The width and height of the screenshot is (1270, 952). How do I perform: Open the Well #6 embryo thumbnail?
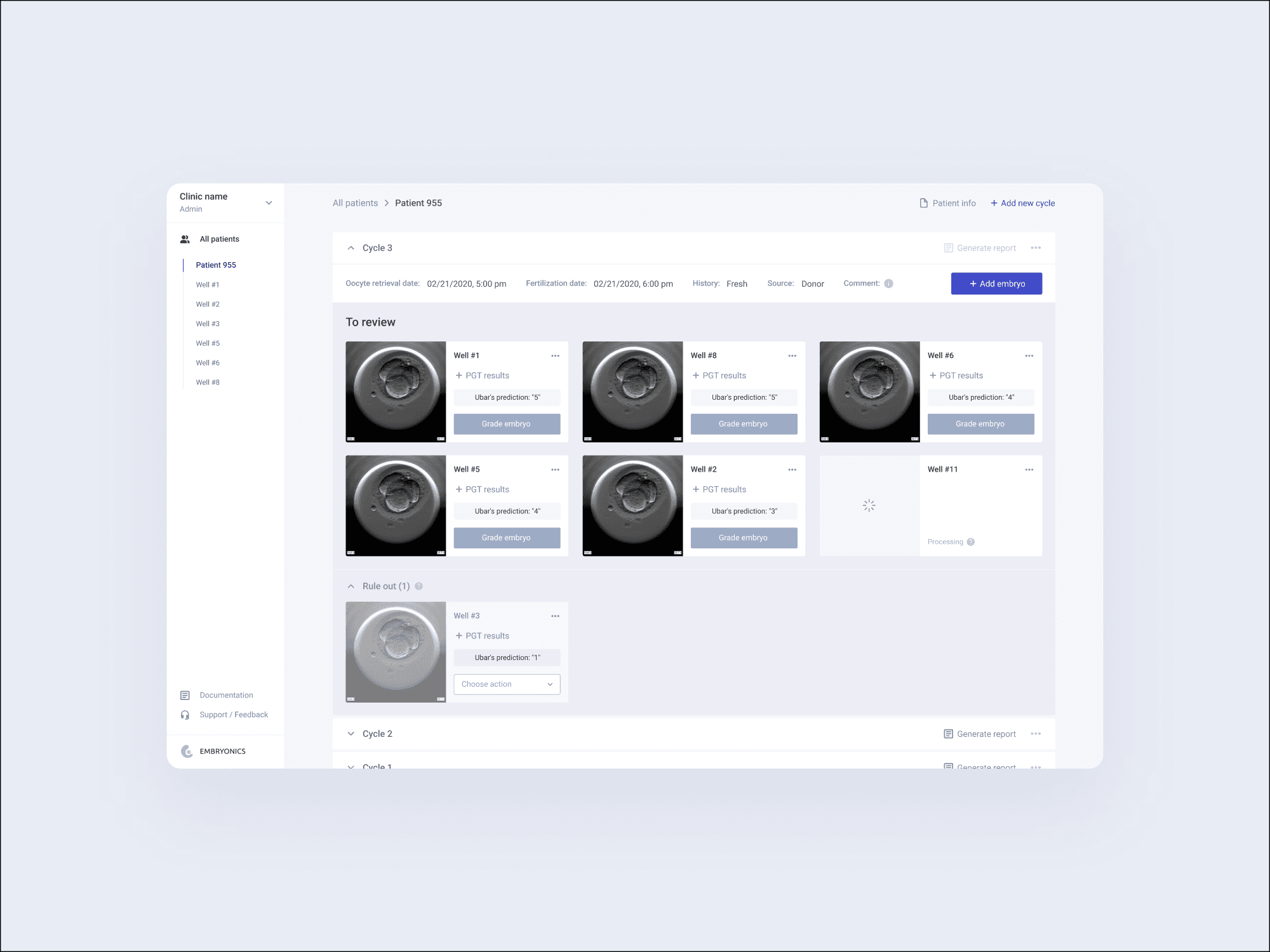[x=869, y=392]
